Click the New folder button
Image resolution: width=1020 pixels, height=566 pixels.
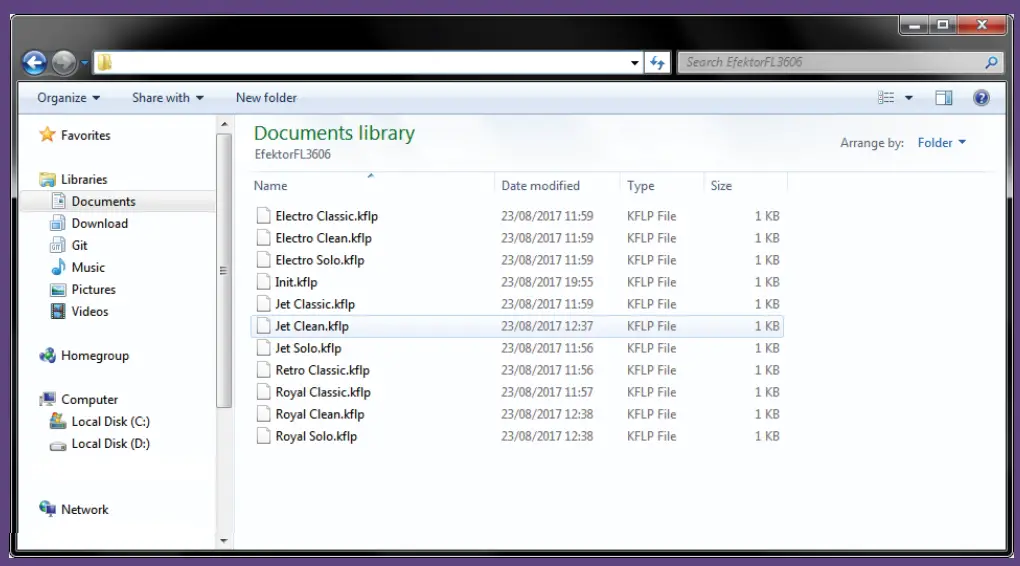click(x=266, y=98)
